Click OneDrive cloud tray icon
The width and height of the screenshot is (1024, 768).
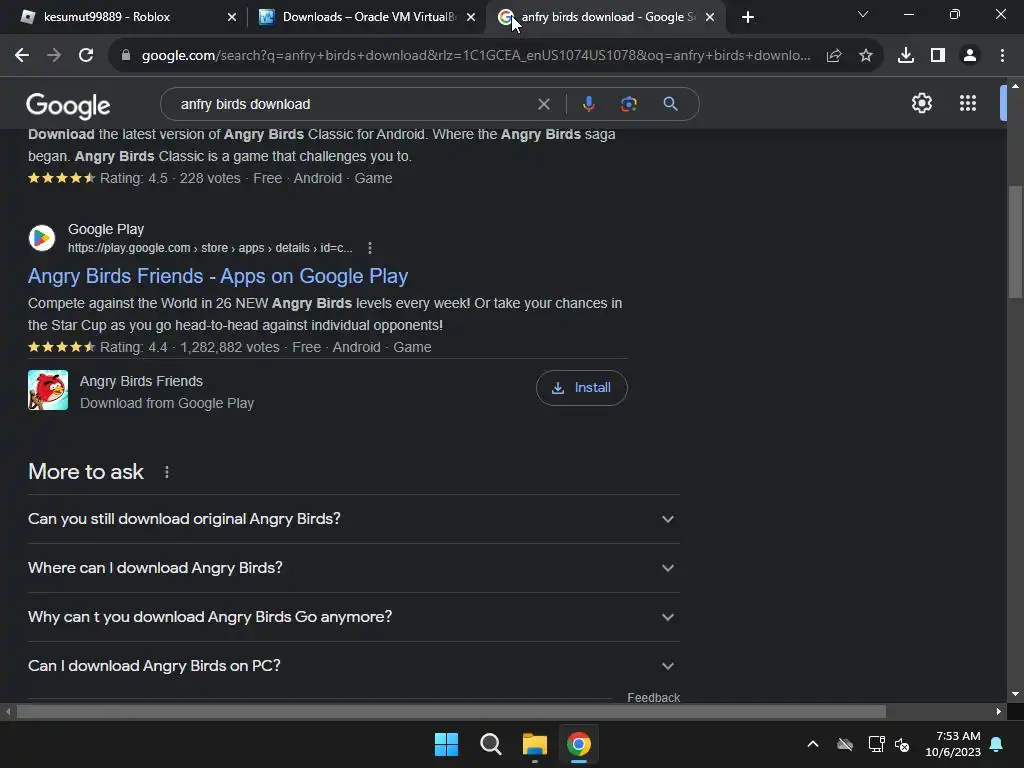click(845, 744)
